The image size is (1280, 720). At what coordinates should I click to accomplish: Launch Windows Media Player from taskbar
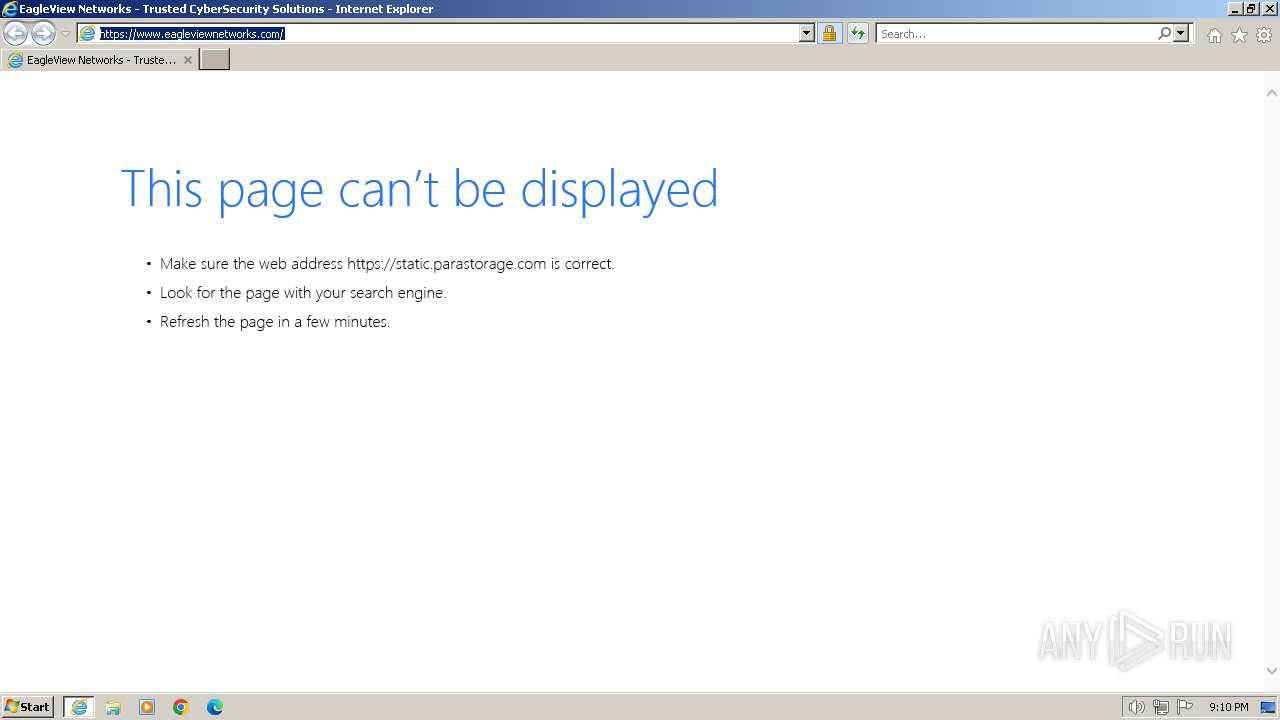(x=147, y=707)
